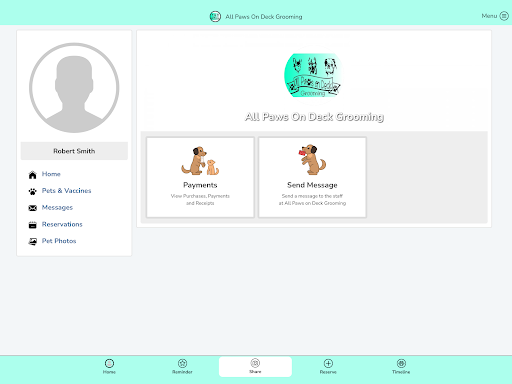Screen dimensions: 512x384
Task: Open the Send Message card
Action: [312, 177]
